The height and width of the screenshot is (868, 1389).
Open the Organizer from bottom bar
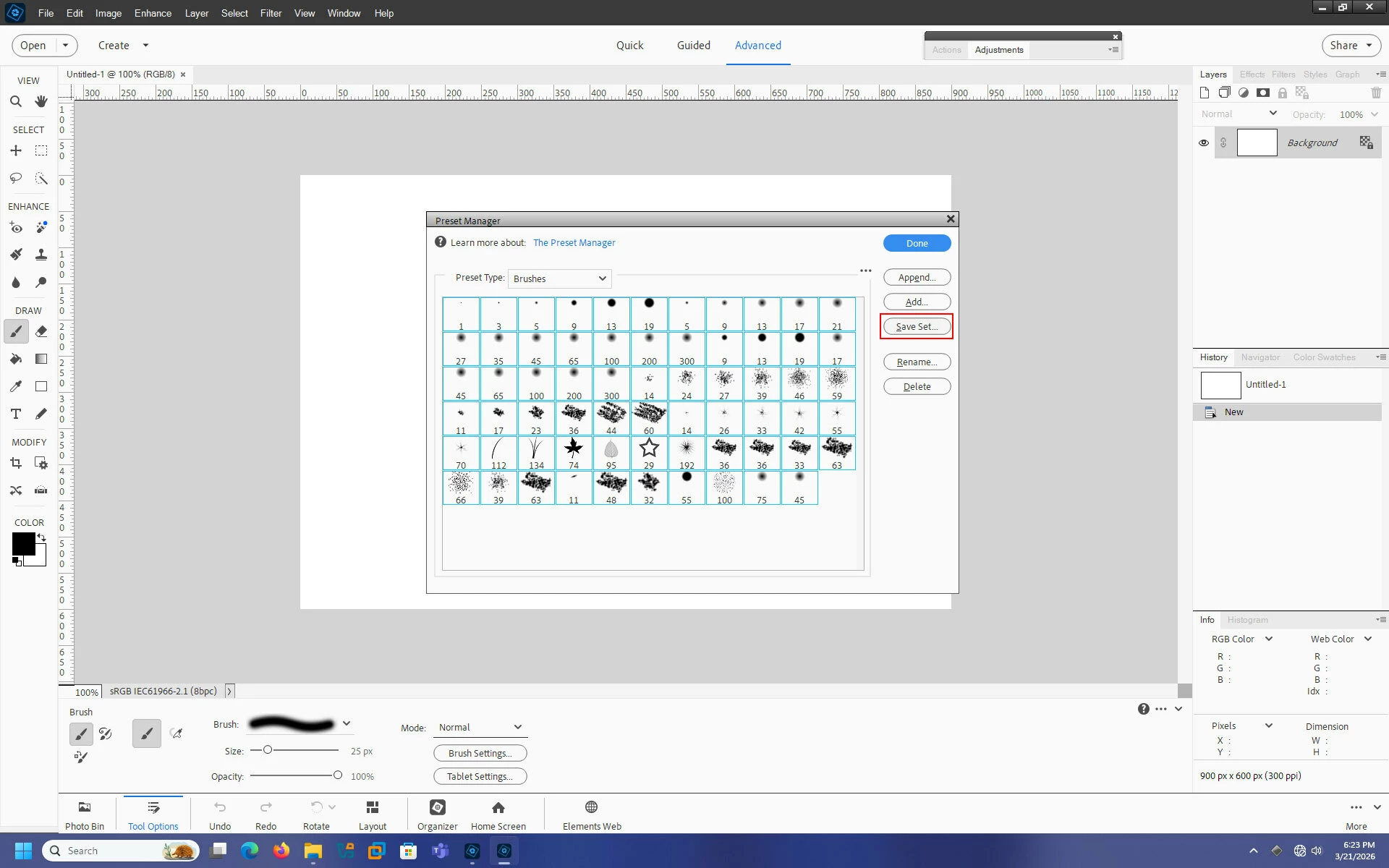click(437, 814)
